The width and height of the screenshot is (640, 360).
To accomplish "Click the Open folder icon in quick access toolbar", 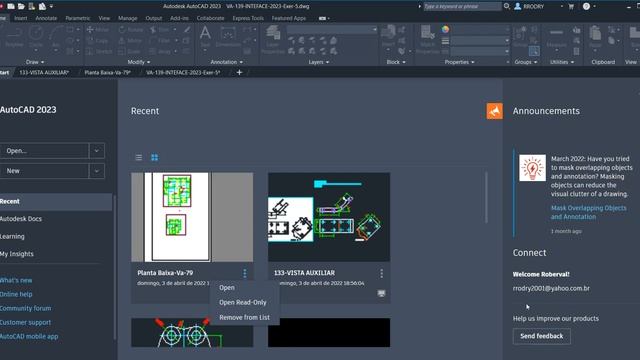I will pyautogui.click(x=21, y=7).
